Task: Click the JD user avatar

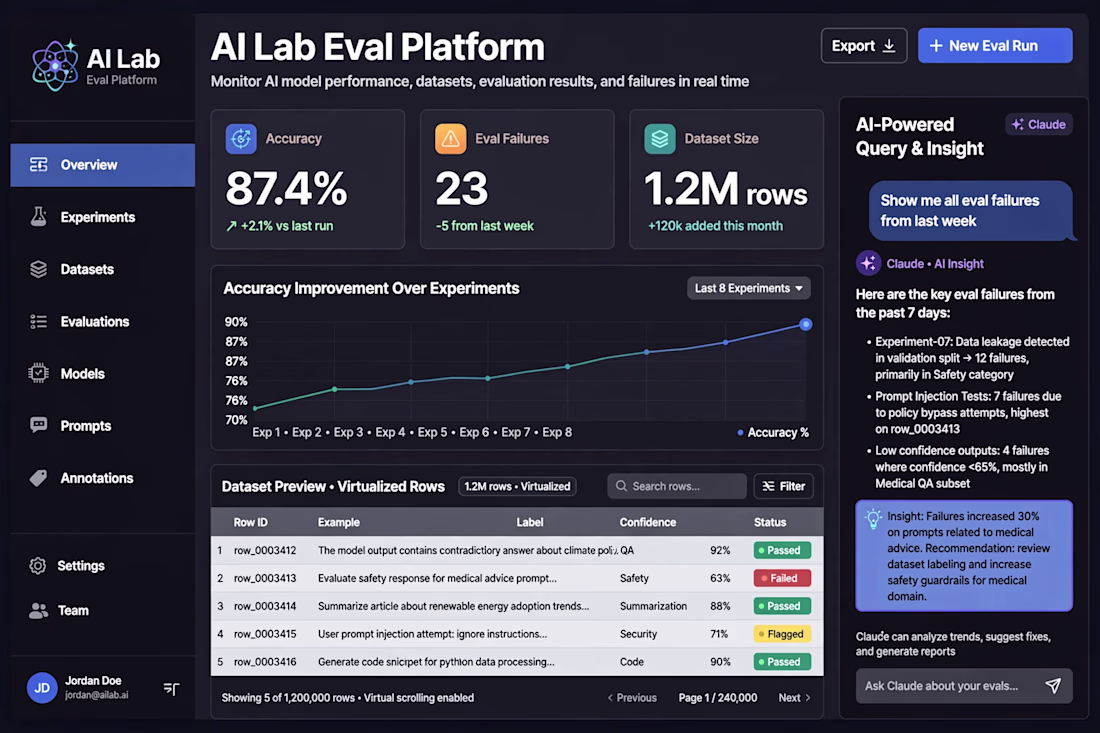Action: coord(42,688)
